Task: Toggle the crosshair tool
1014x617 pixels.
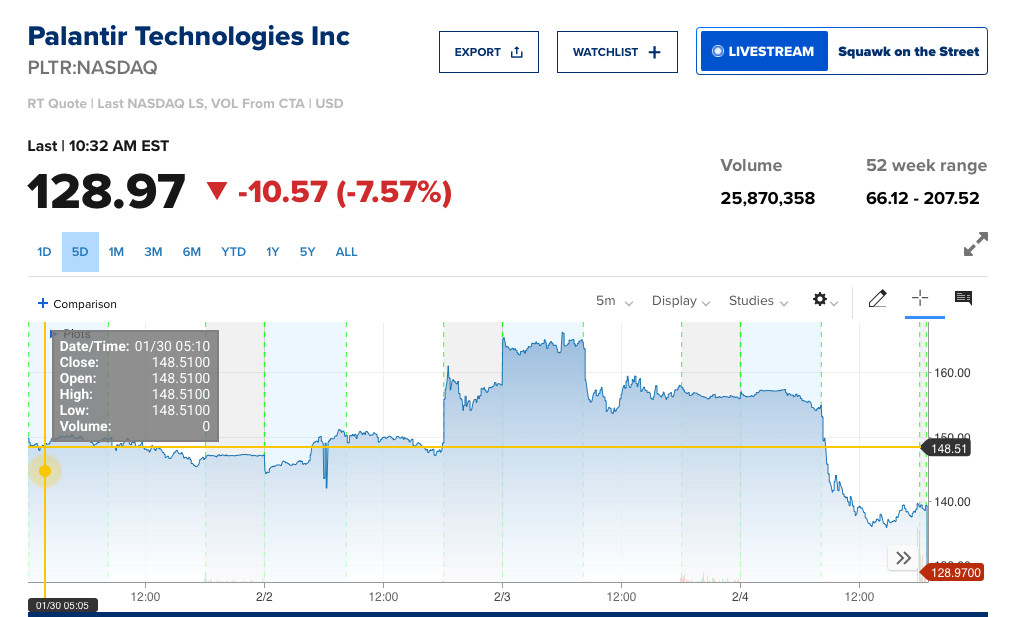Action: tap(921, 299)
